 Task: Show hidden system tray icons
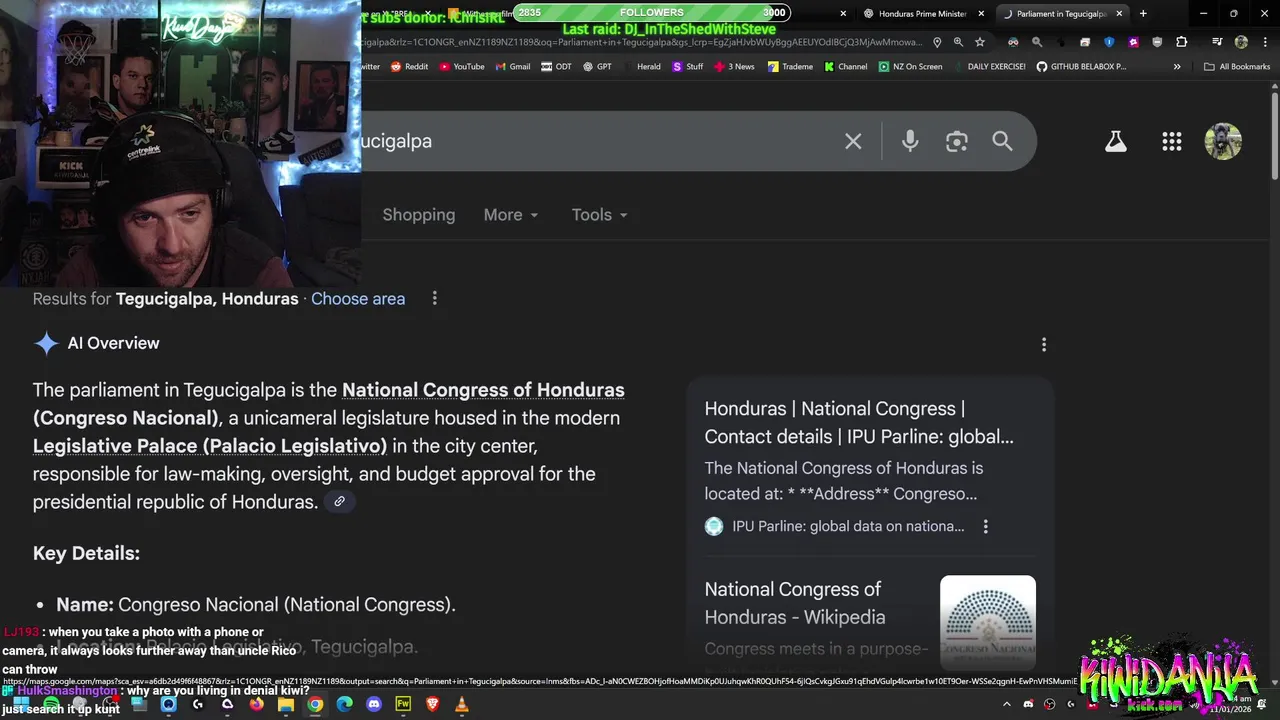tap(1009, 704)
